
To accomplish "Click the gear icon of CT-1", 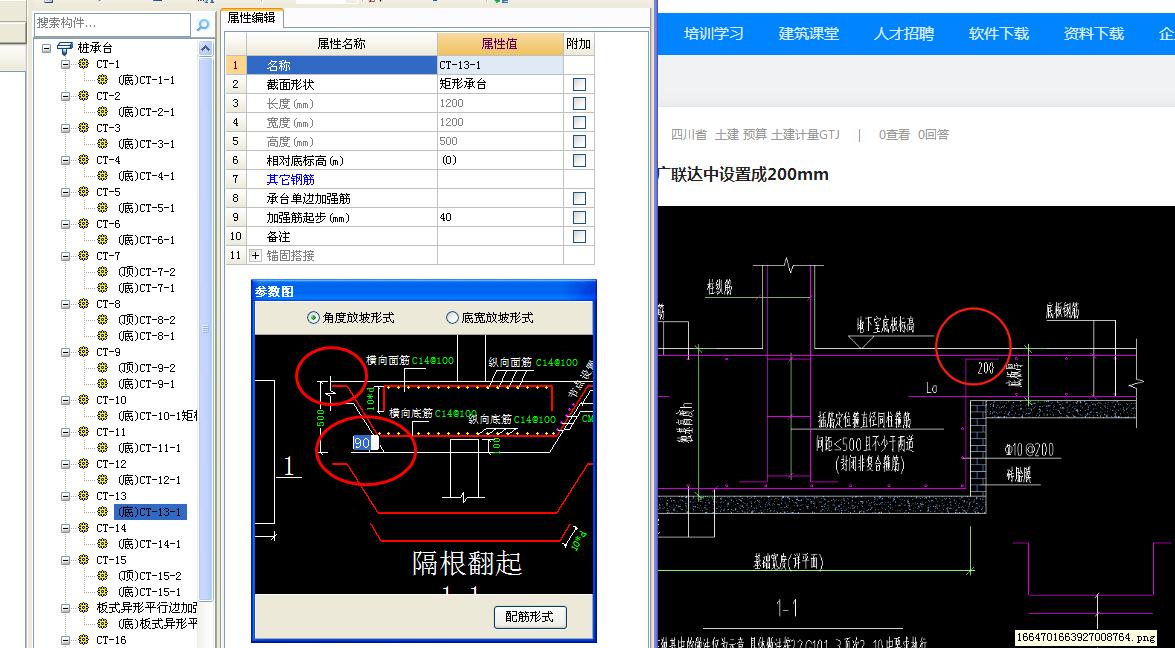I will 84,64.
